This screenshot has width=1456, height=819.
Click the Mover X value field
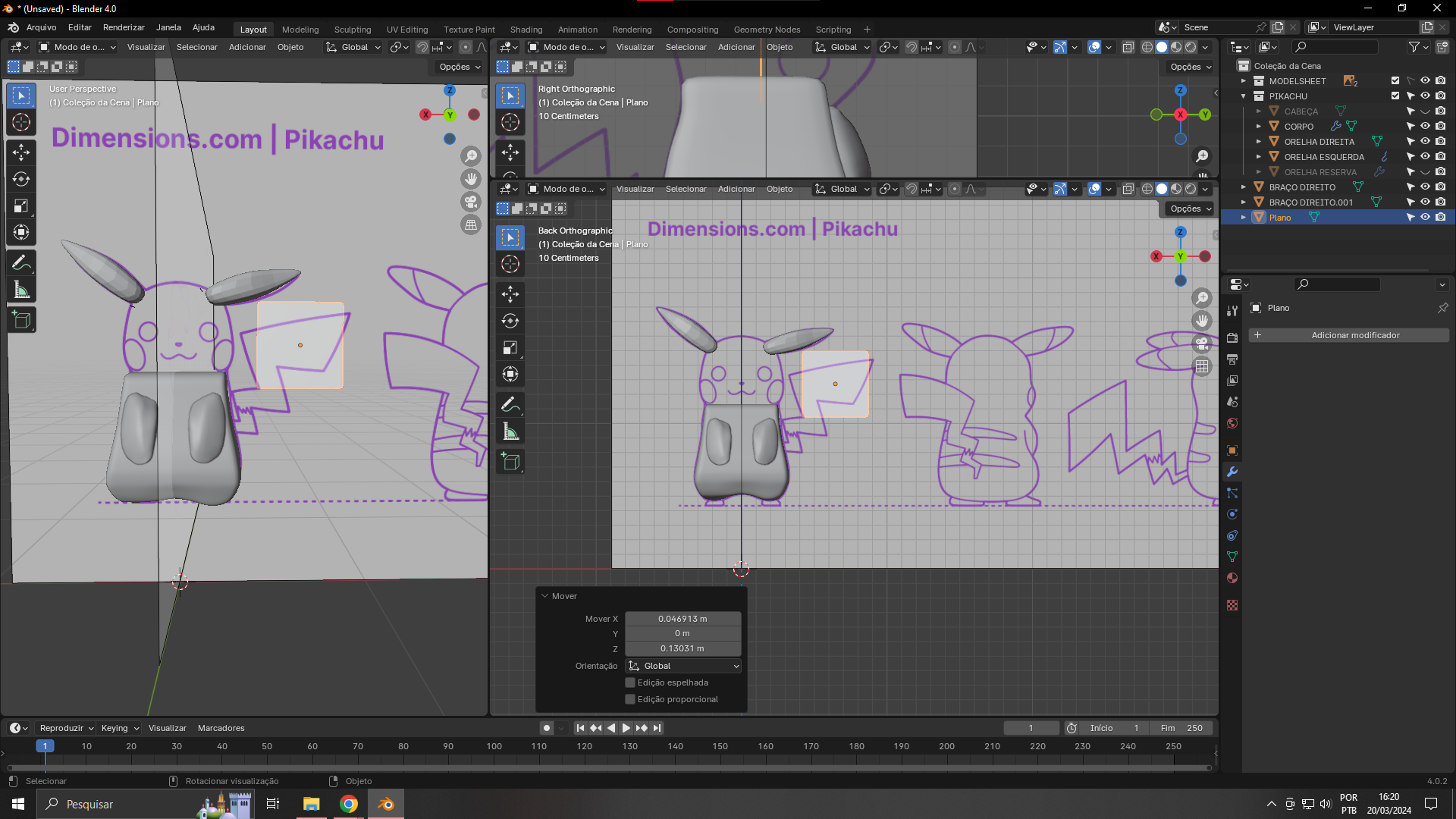coord(682,619)
